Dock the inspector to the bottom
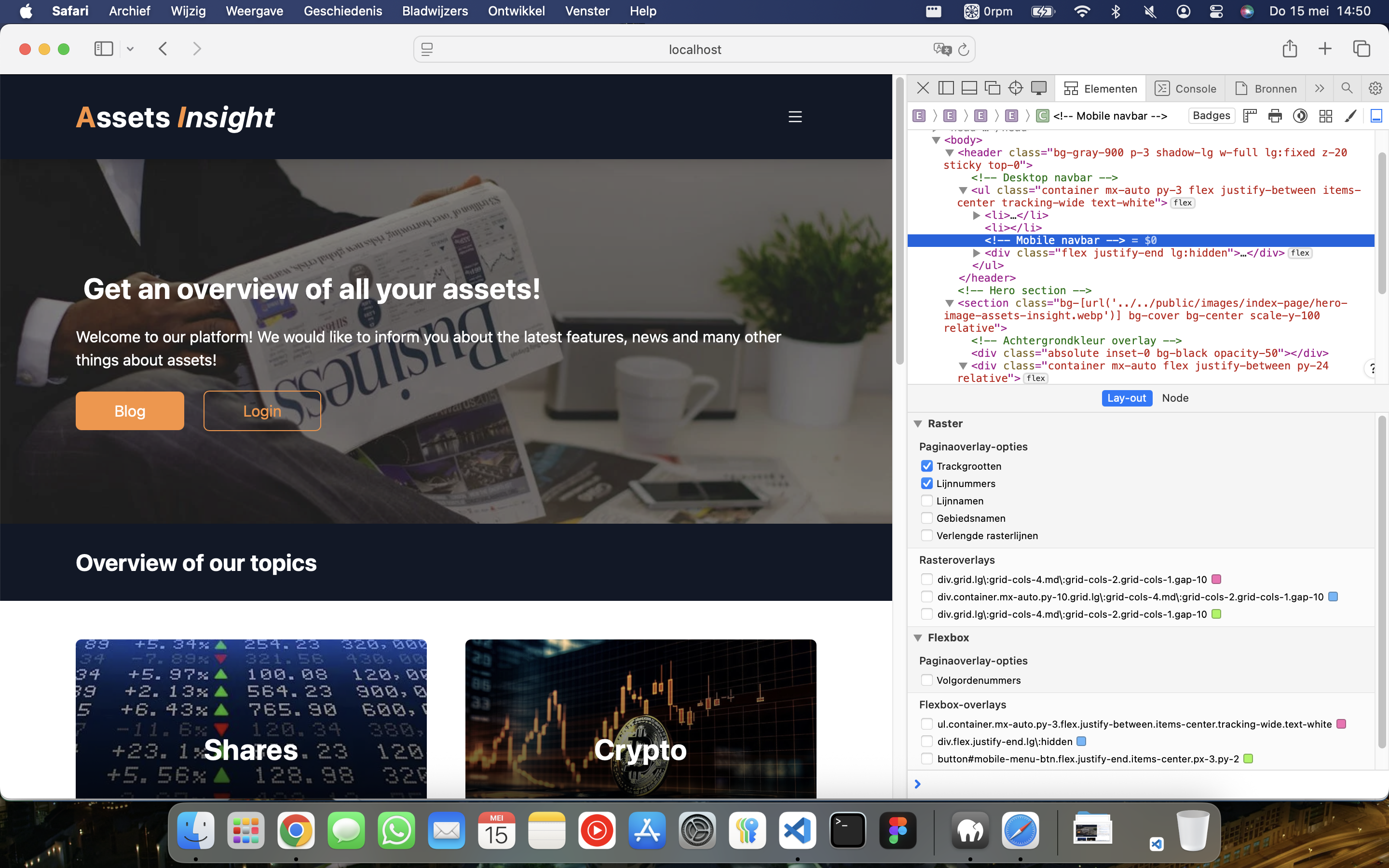 click(x=969, y=88)
